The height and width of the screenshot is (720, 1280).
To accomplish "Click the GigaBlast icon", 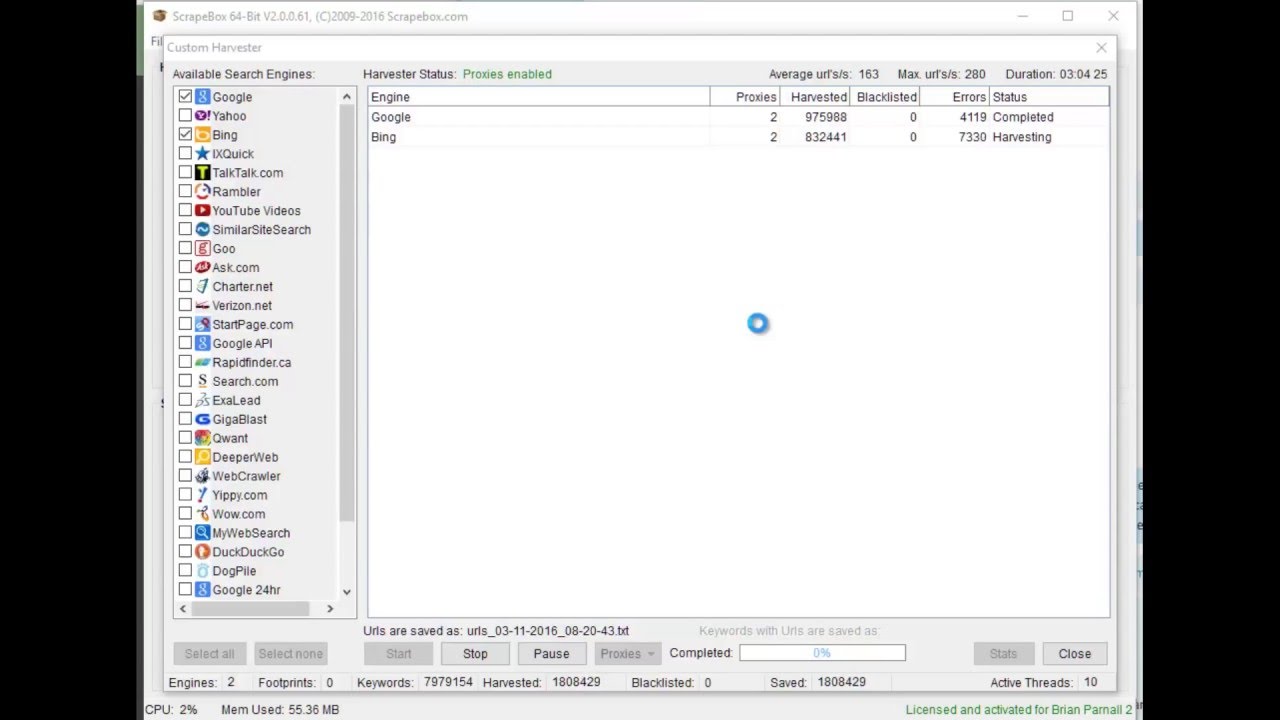I will click(x=202, y=420).
